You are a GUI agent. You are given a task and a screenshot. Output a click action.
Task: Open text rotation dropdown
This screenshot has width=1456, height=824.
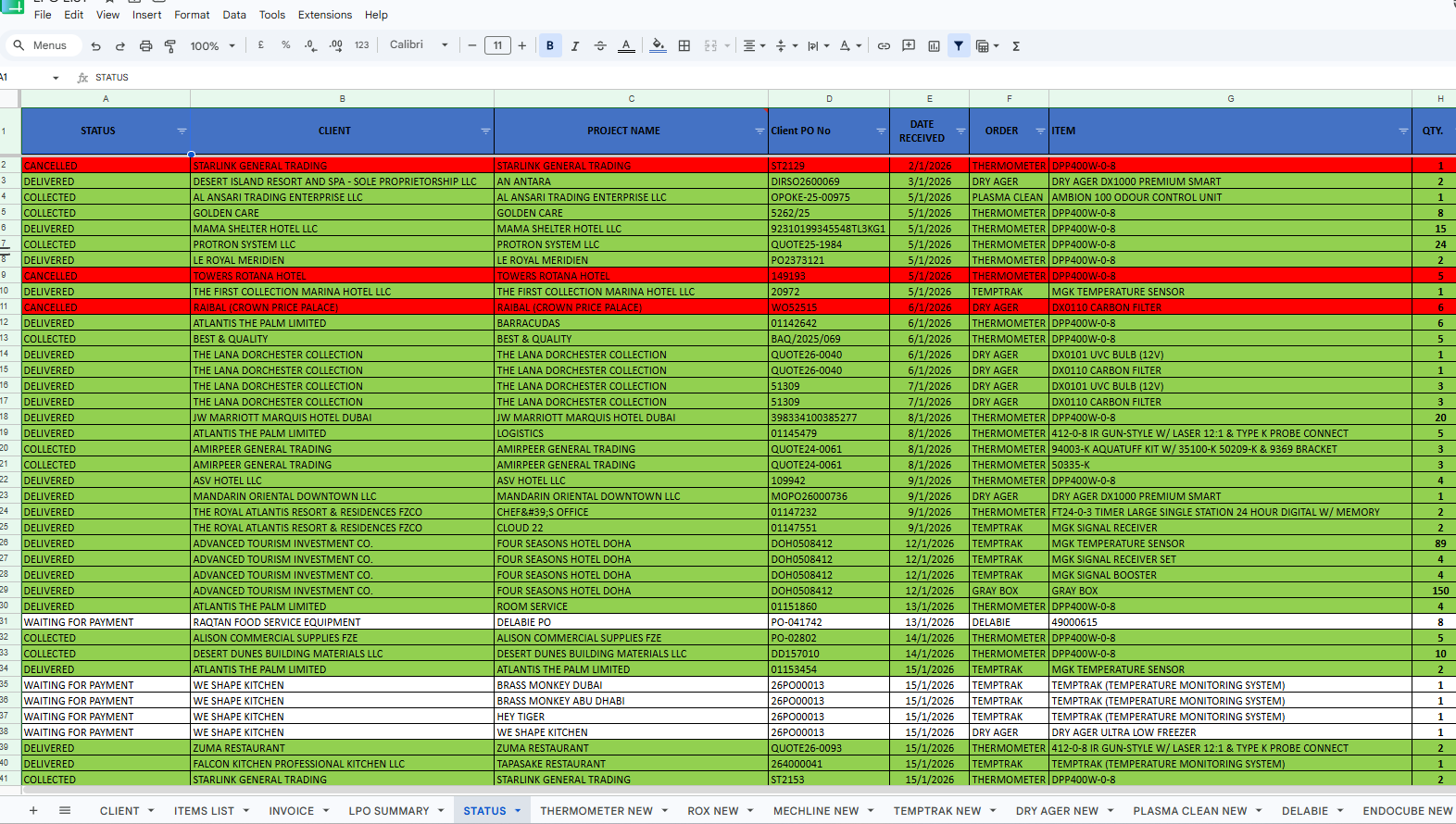tap(849, 45)
